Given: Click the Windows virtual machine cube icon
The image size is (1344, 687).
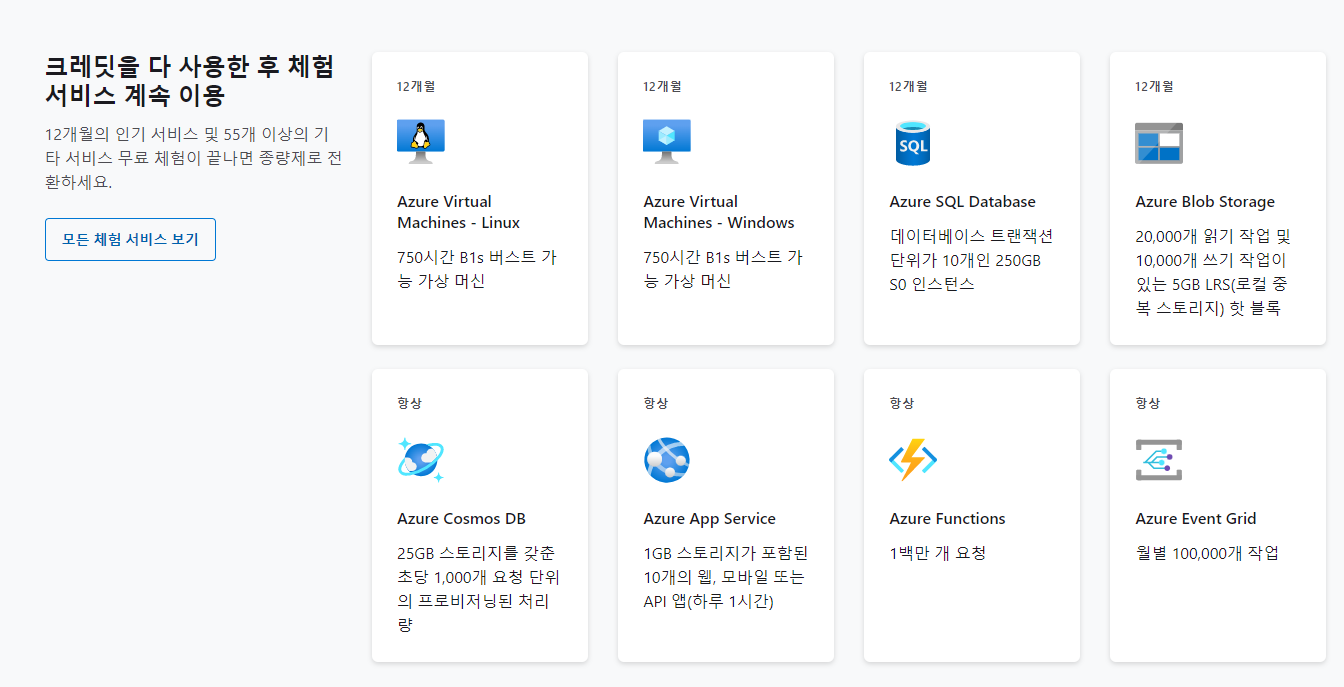Looking at the screenshot, I should [667, 142].
